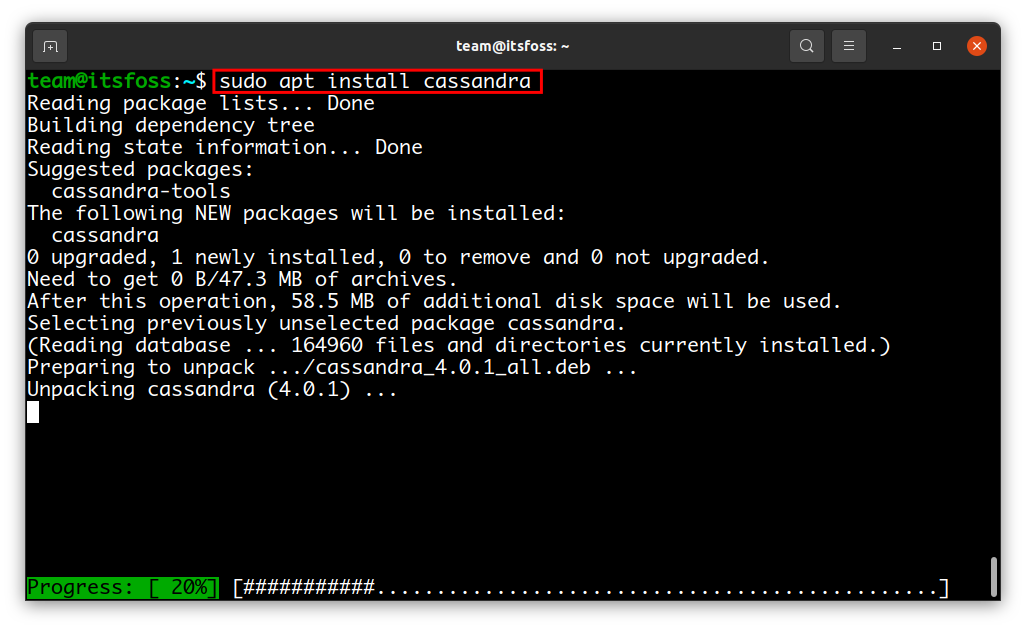The image size is (1026, 629).
Task: Maximize the terminal window
Action: [937, 46]
